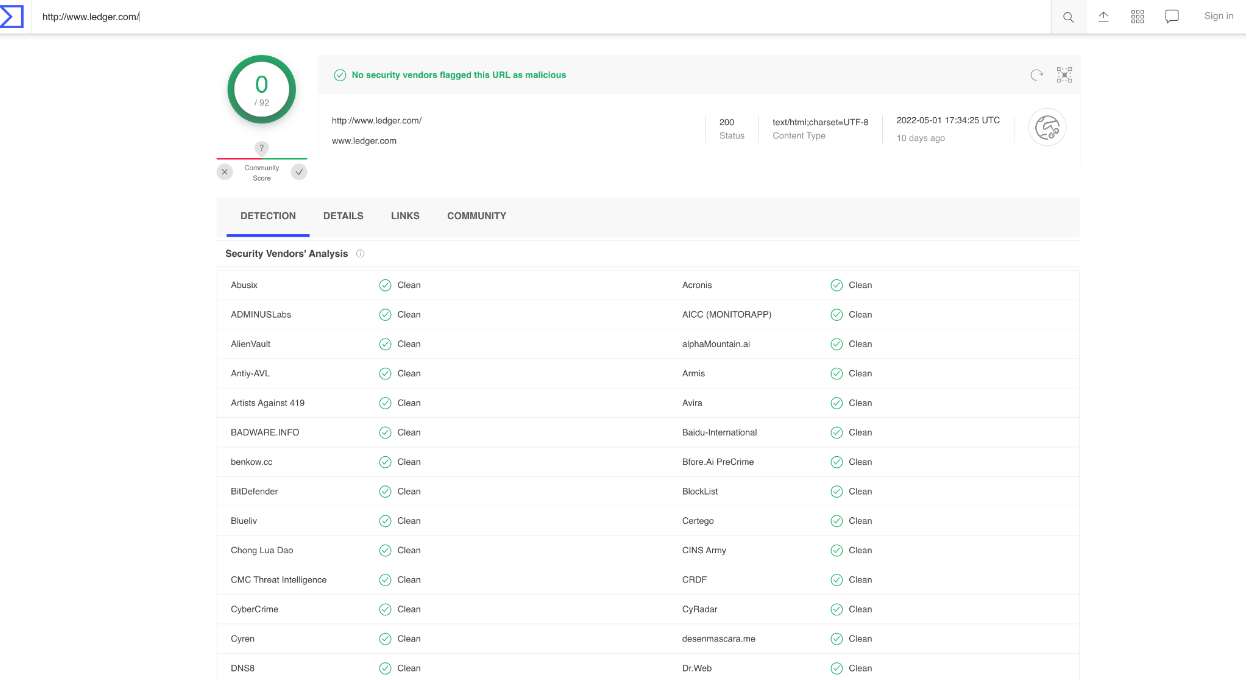
Task: Open the COMMUNITY tab
Action: tap(477, 216)
